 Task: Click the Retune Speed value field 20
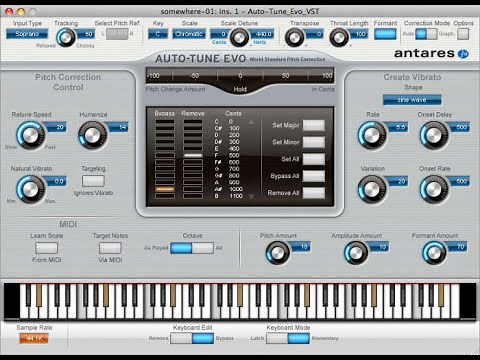(56, 127)
